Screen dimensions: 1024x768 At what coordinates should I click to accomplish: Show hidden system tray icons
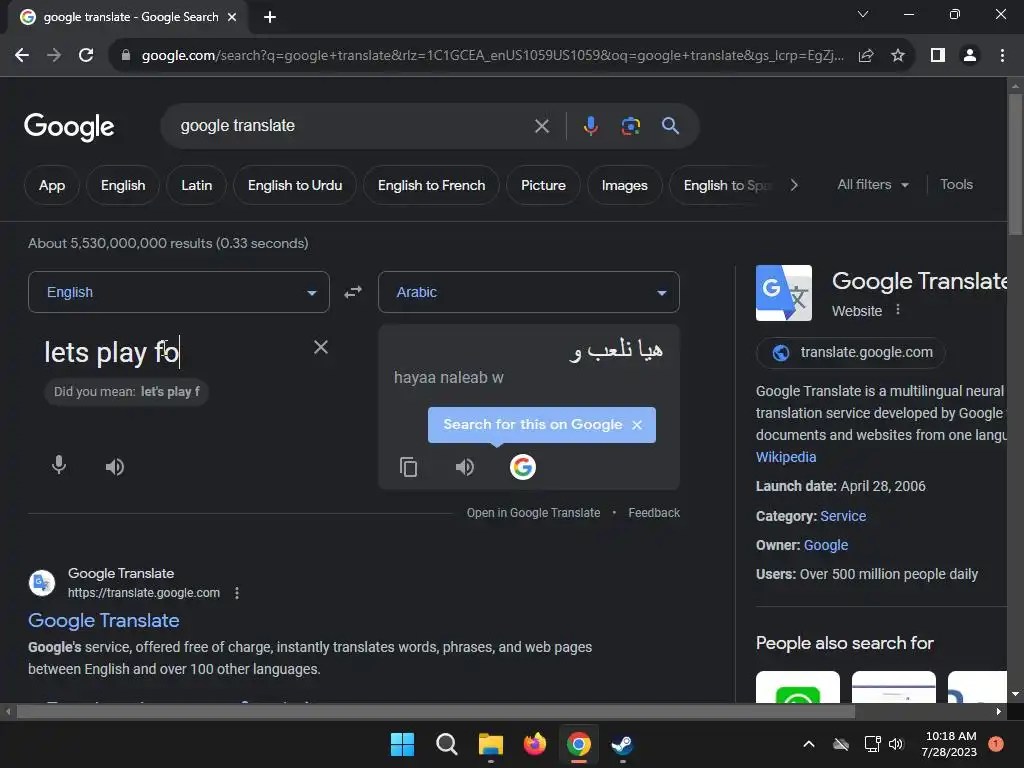[808, 744]
